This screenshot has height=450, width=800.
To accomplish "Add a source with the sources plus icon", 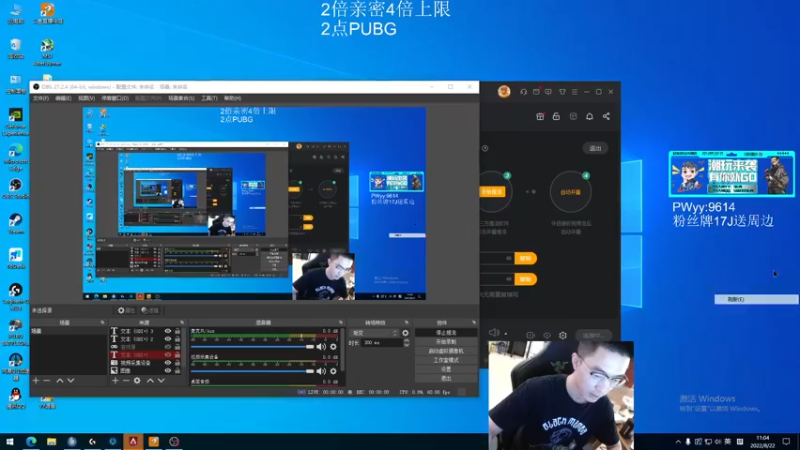I will pos(115,381).
